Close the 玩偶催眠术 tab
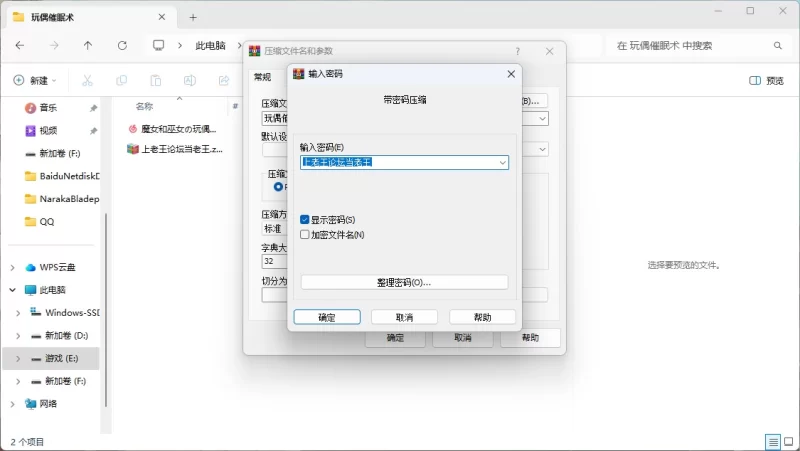Screen dimensions: 800x451 click(x=162, y=17)
